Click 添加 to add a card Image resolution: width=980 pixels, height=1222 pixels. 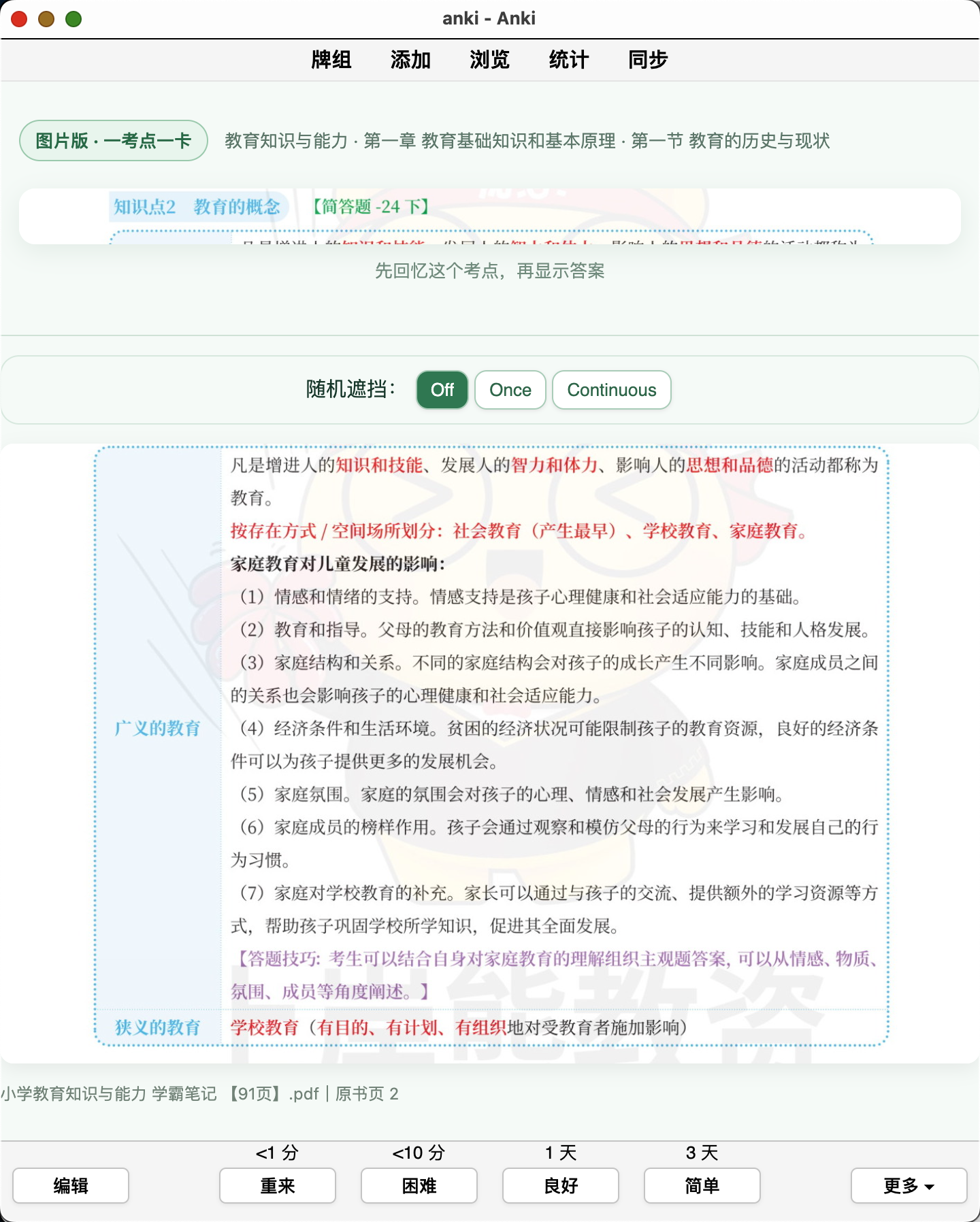[x=410, y=60]
